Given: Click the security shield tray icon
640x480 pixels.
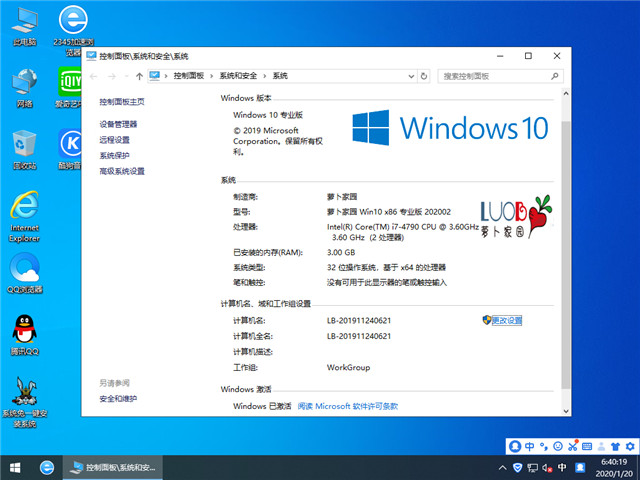Looking at the screenshot, I should pos(517,468).
